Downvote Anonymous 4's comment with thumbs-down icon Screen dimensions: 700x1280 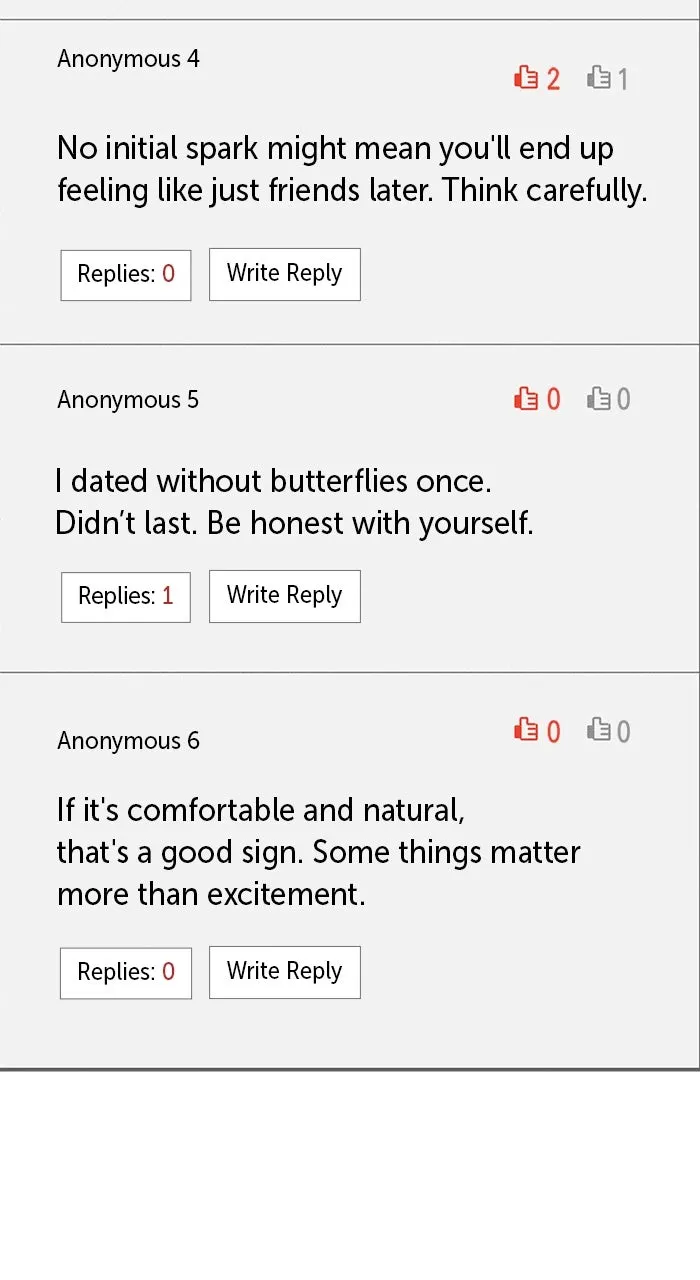[x=599, y=77]
